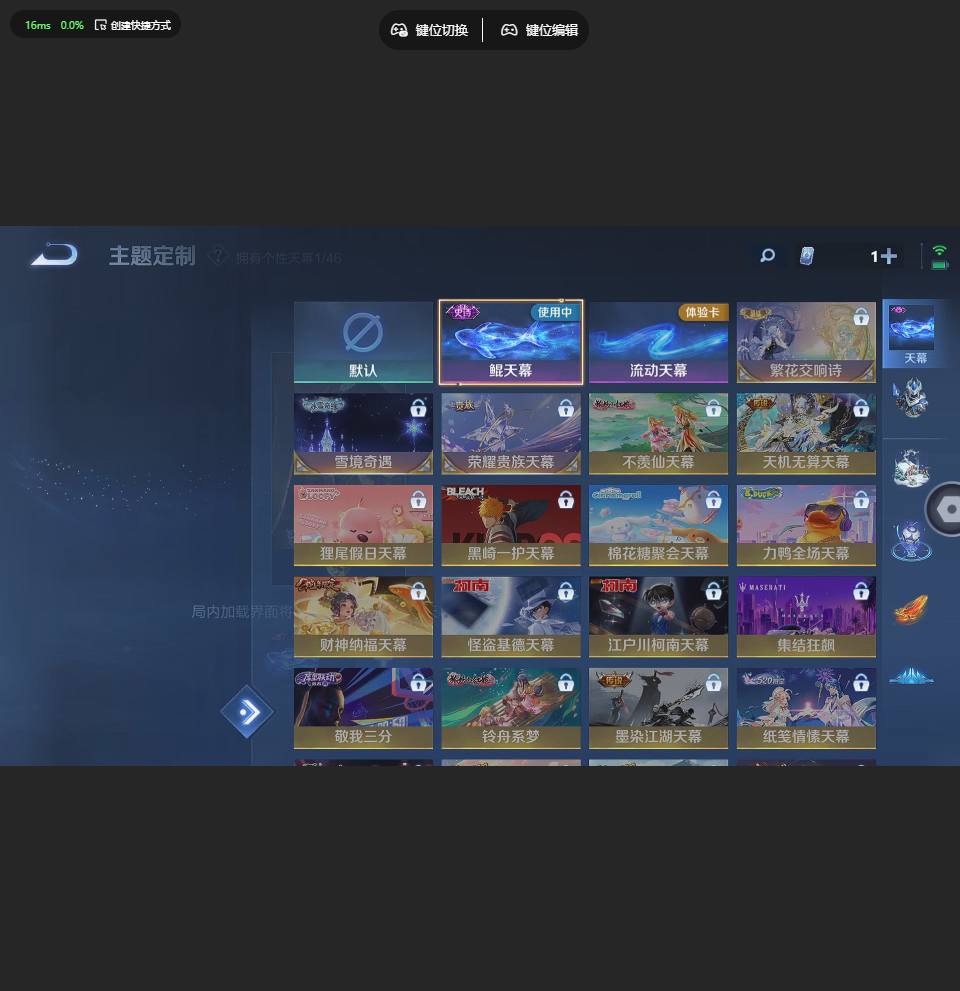
Task: Click the back arrow beside 主题定制
Action: (x=54, y=256)
